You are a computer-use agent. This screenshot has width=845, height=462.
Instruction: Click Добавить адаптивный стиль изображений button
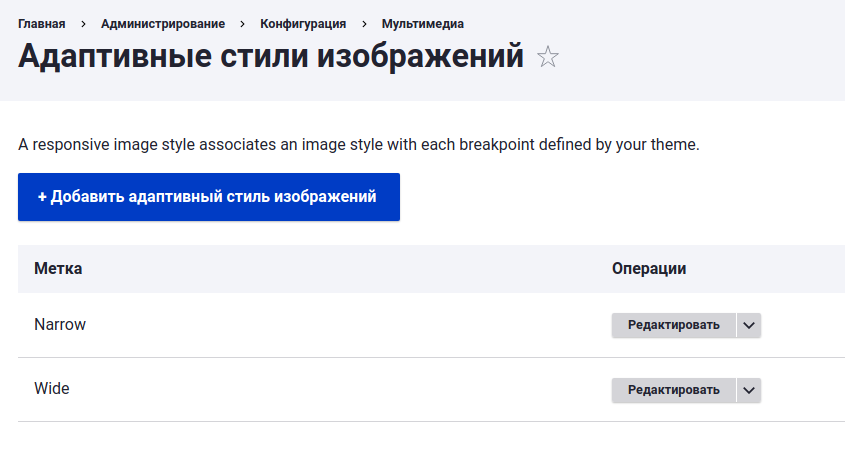[x=209, y=197]
